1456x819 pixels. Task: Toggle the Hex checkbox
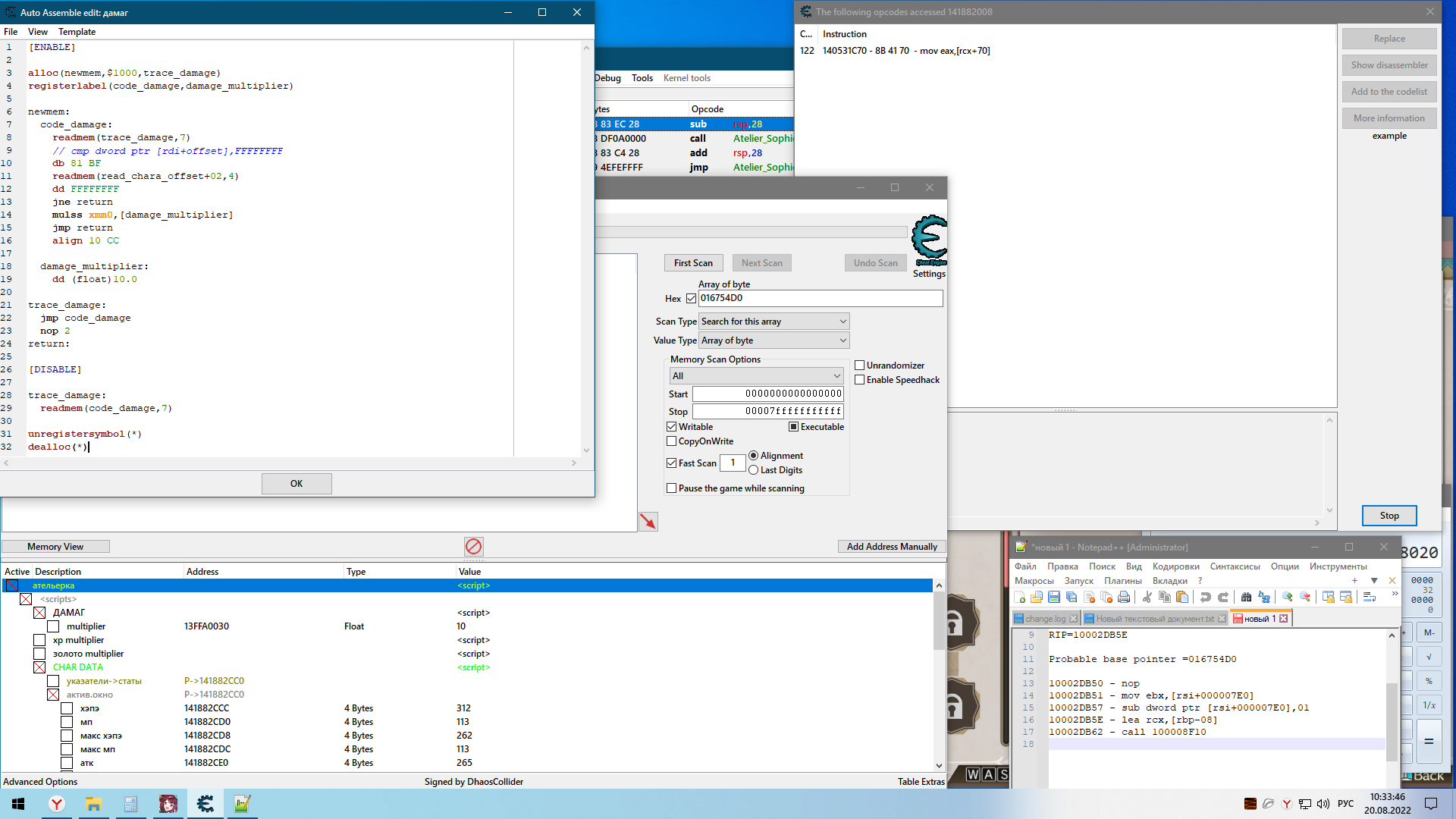(x=691, y=299)
